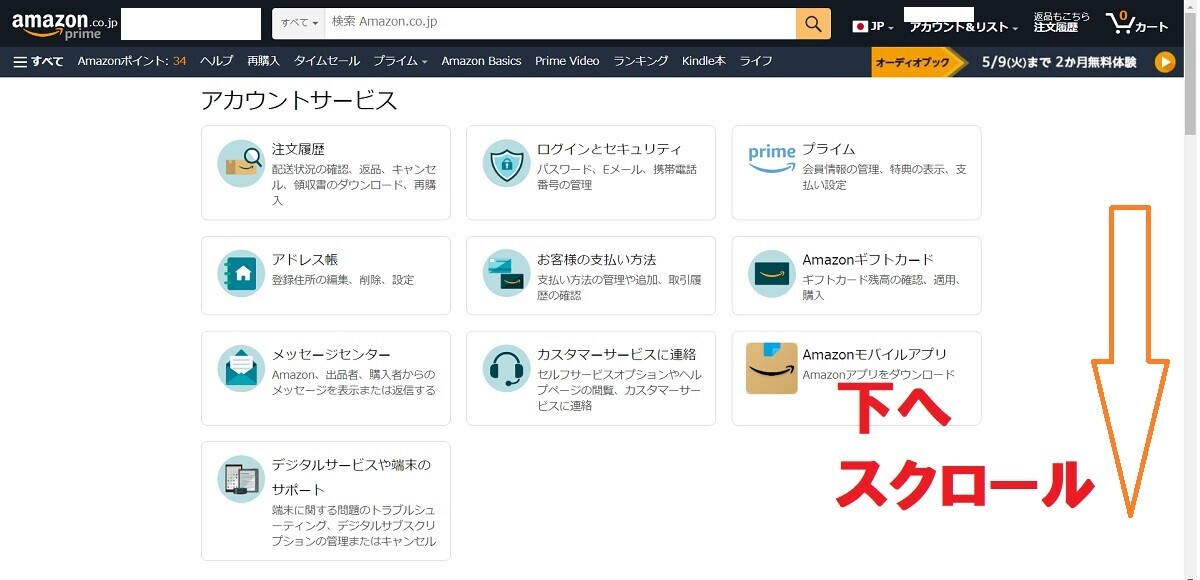Open カスタマーサービスに連絡 card title
The image size is (1200, 580).
(616, 355)
